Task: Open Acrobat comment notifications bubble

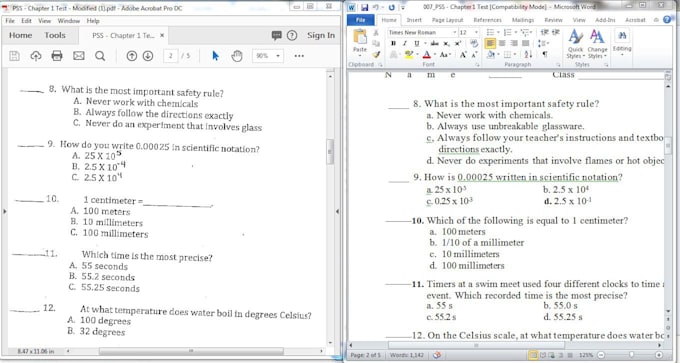Action: [x=276, y=36]
